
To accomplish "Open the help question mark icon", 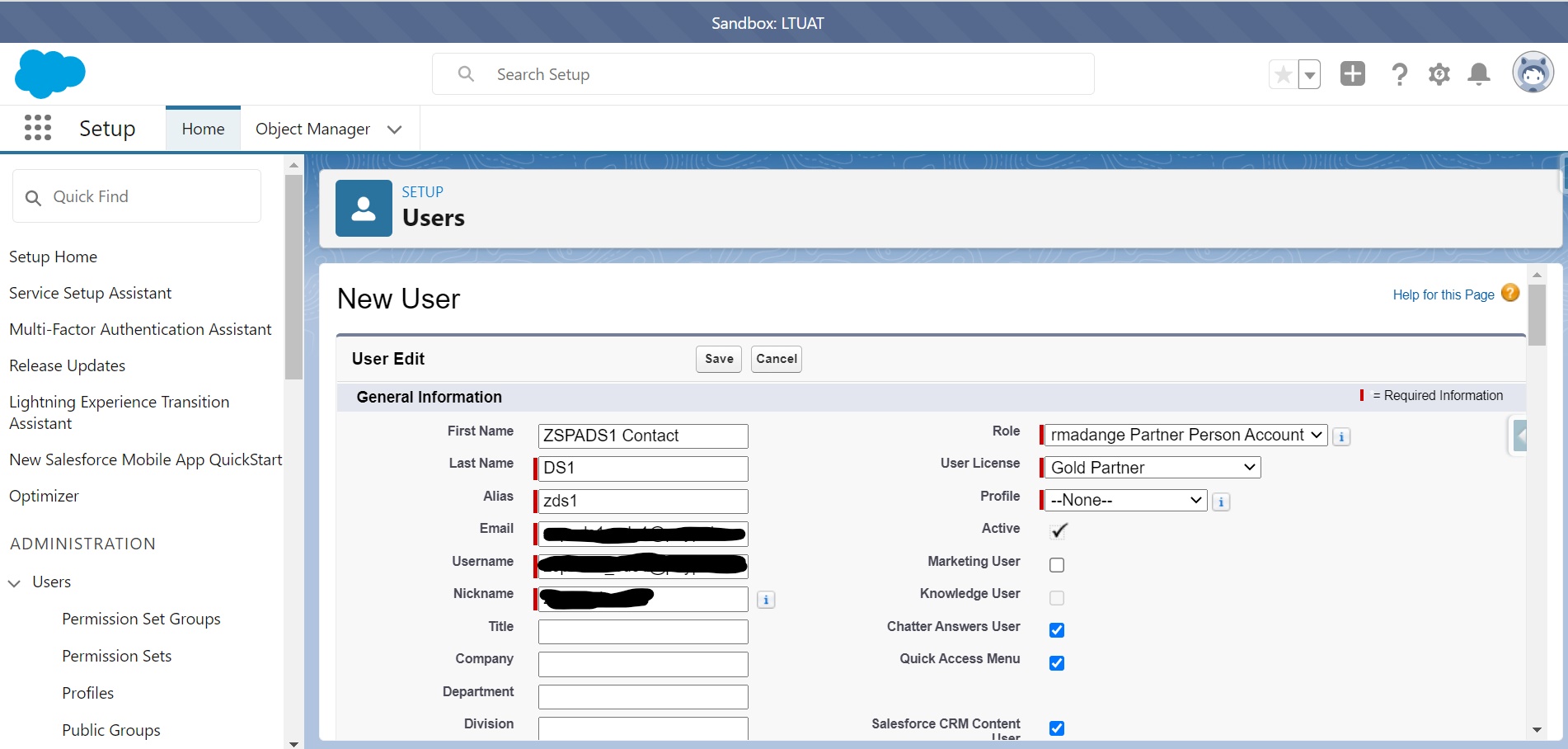I will pos(1399,74).
